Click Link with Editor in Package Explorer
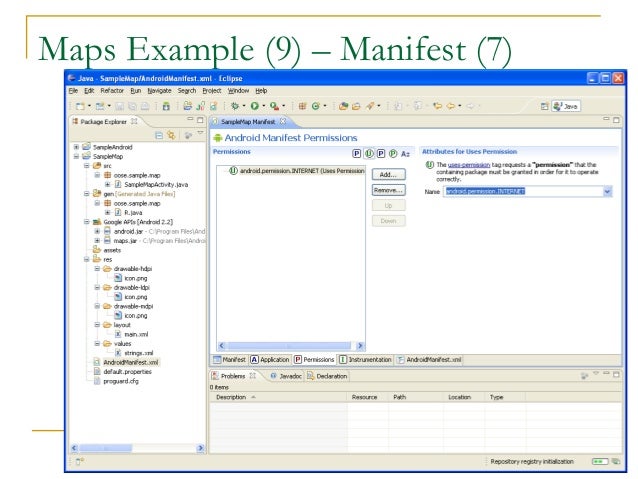This screenshot has width=638, height=479. [171, 136]
